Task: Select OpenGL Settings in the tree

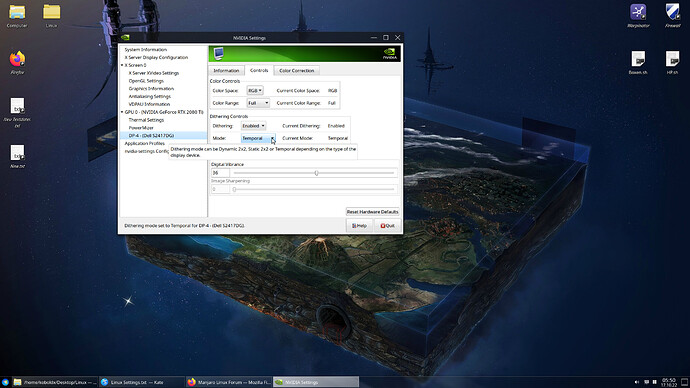Action: click(x=146, y=81)
